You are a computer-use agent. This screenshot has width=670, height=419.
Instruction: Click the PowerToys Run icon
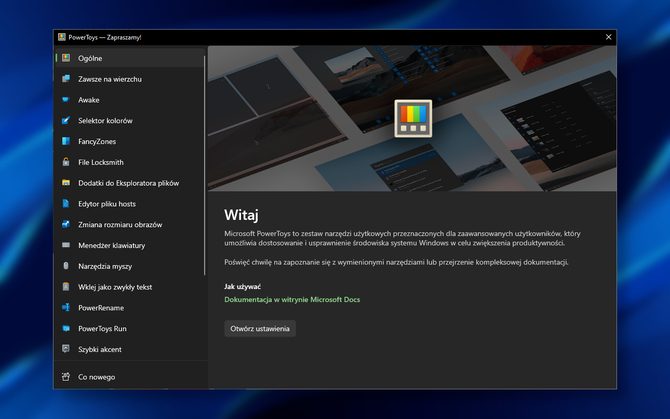click(66, 328)
